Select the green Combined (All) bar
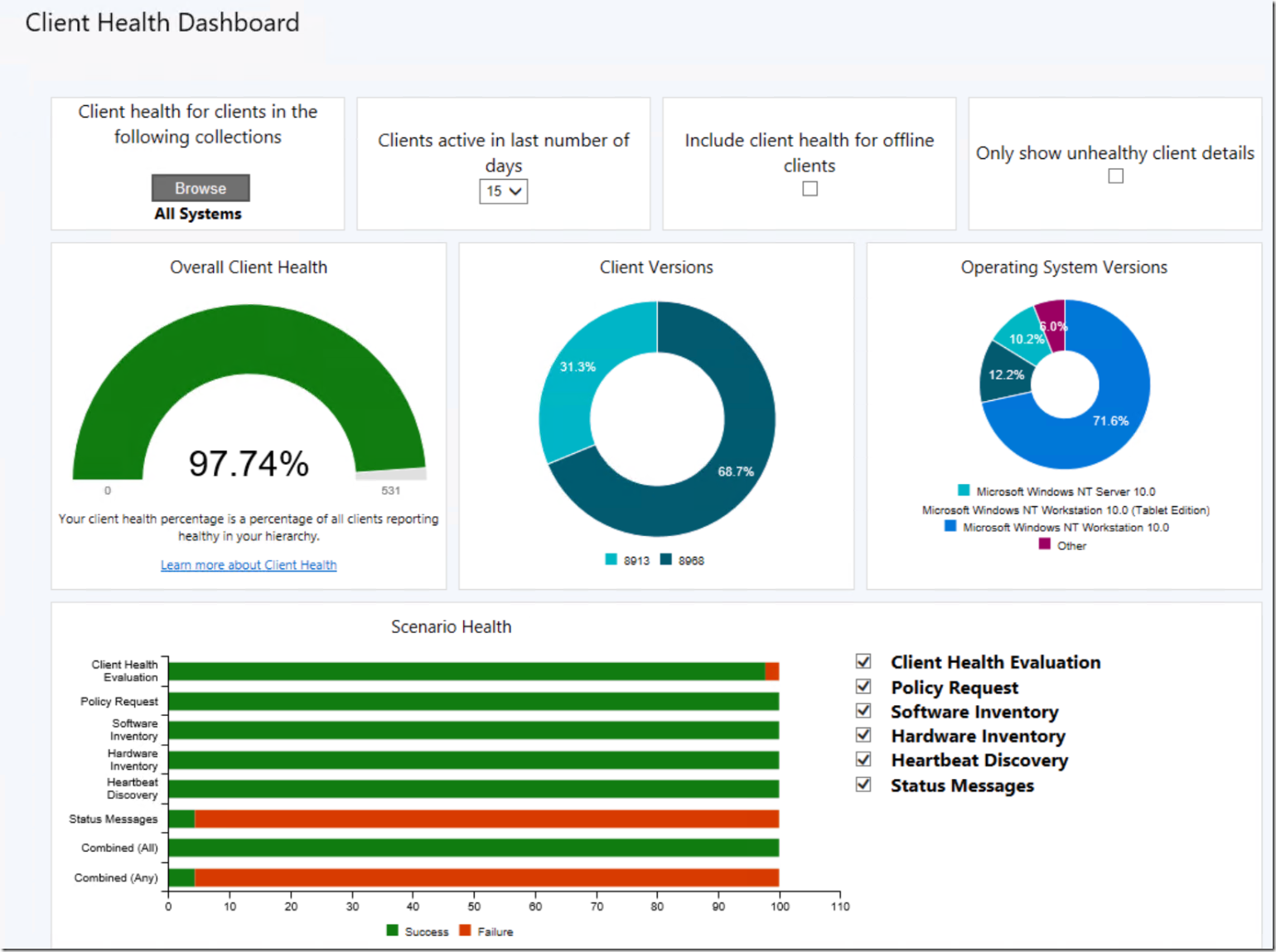Image resolution: width=1276 pixels, height=952 pixels. point(473,848)
